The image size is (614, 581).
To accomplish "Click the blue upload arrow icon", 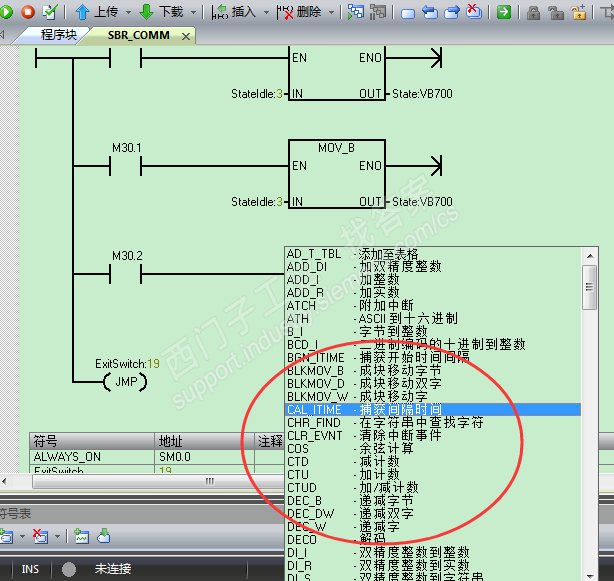I will click(x=82, y=12).
